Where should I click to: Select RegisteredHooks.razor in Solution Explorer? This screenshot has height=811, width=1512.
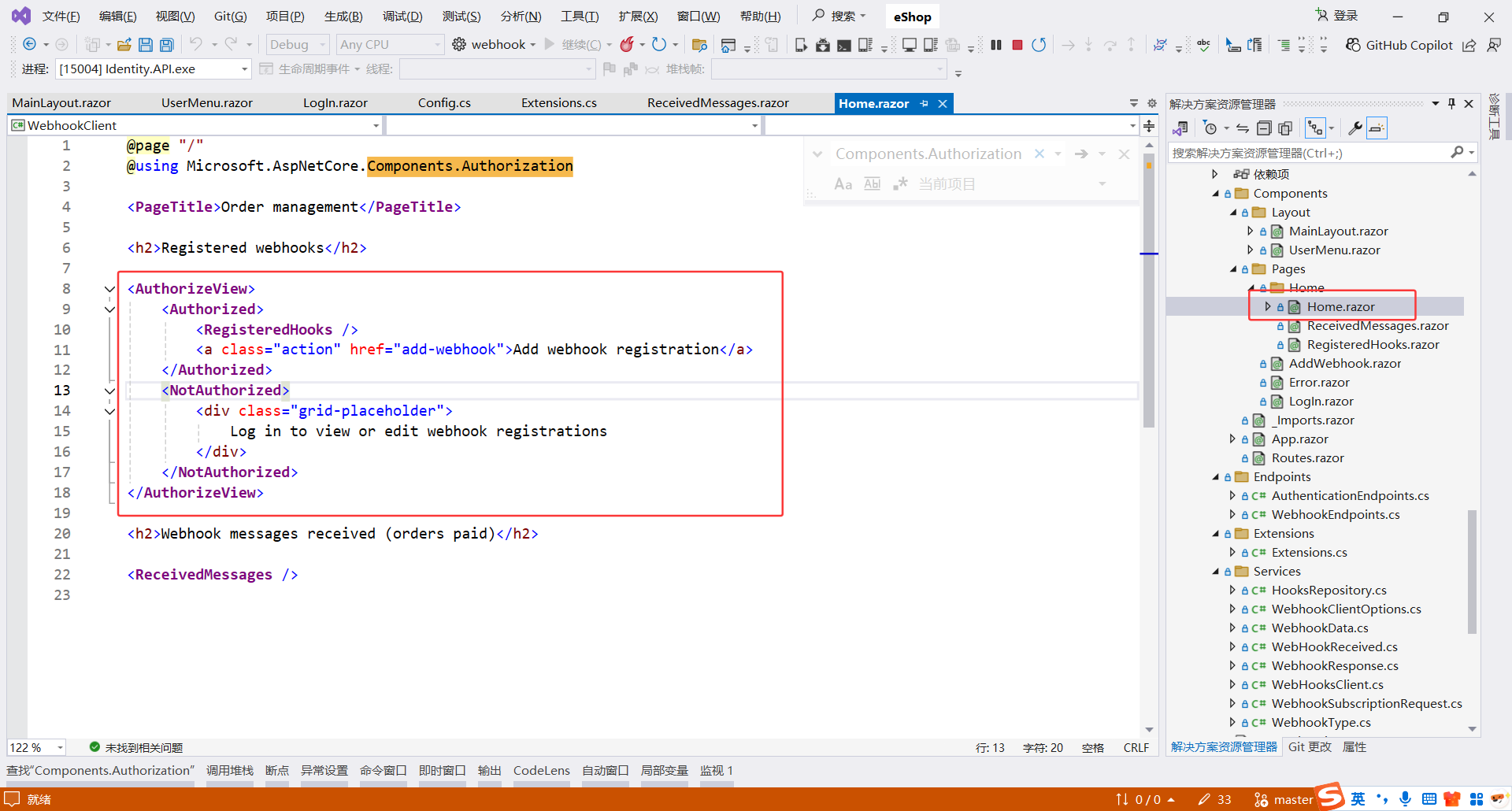coord(1373,345)
